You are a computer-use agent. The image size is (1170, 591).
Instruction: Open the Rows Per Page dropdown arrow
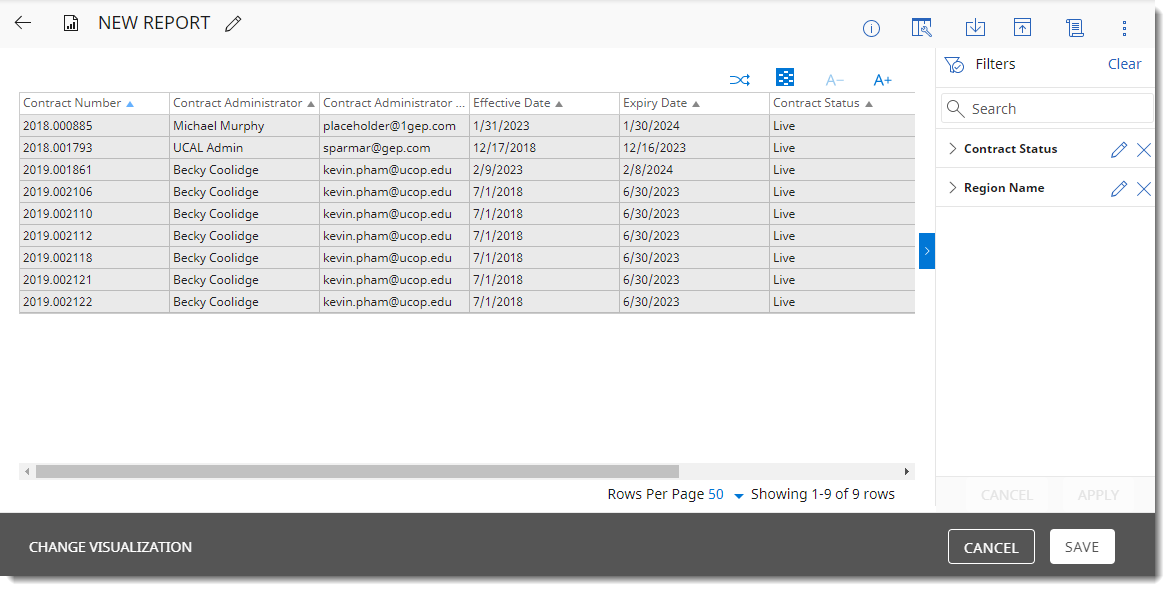pos(739,495)
